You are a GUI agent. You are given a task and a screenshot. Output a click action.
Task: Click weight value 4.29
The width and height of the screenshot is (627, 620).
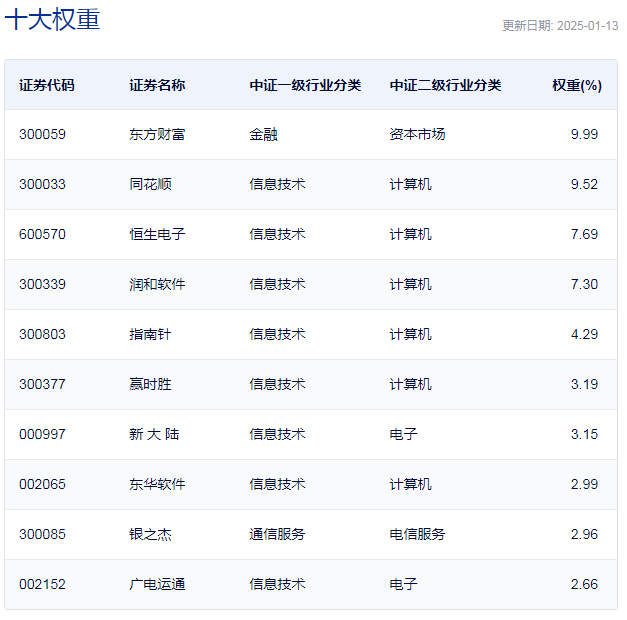point(584,334)
